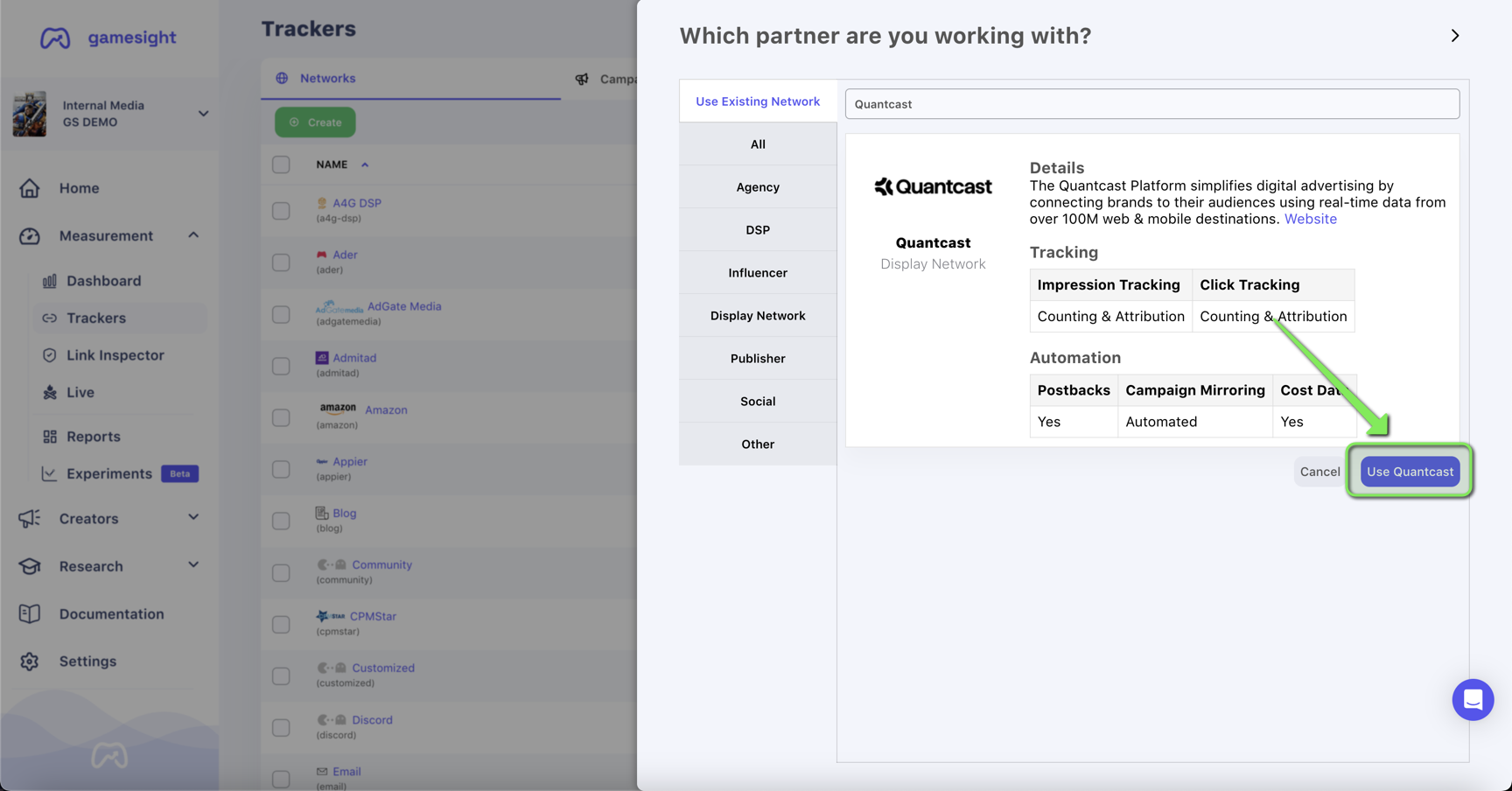Check the Admitad row checkbox
This screenshot has width=1512, height=791.
(x=281, y=366)
